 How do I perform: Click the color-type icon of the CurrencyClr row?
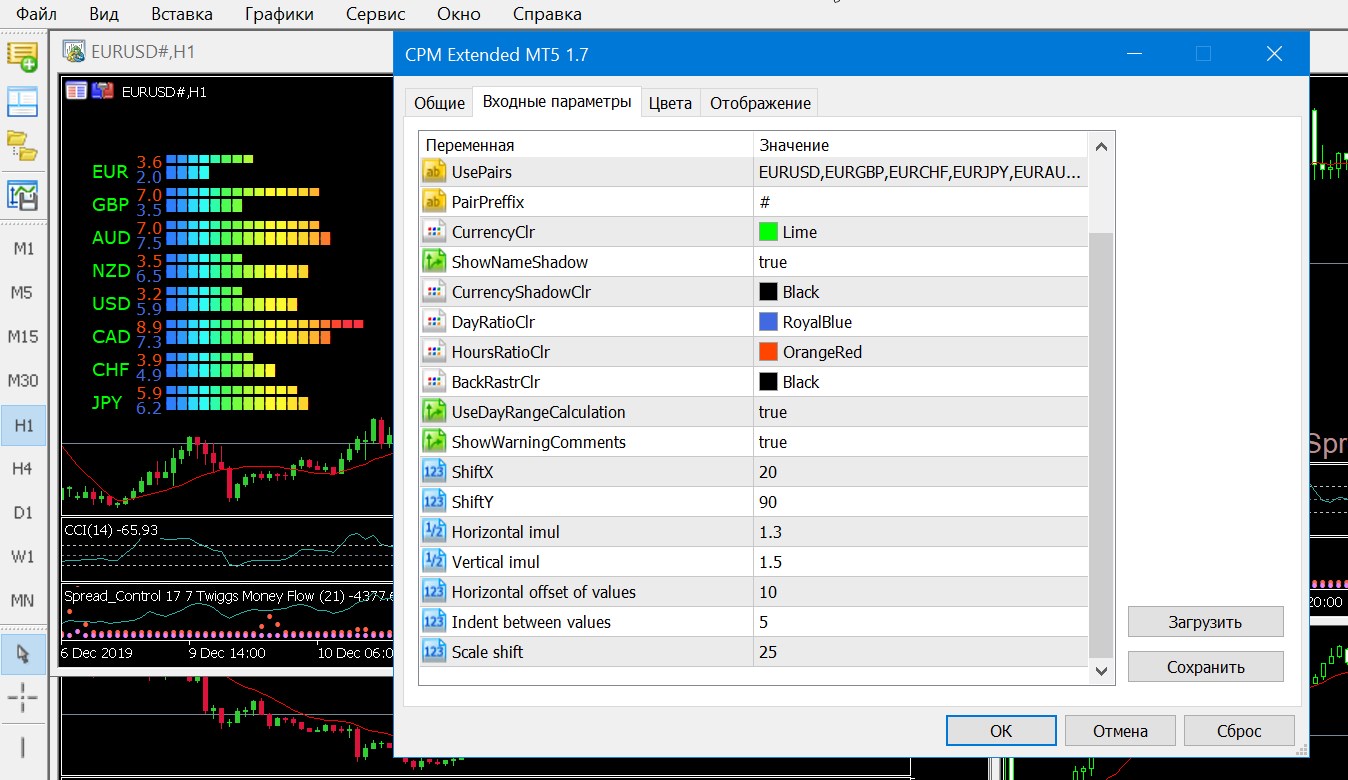point(434,232)
